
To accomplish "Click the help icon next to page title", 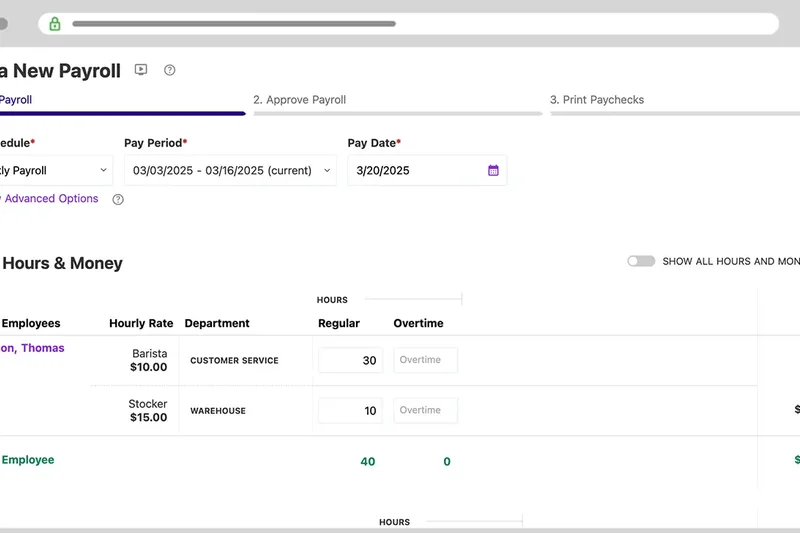I will tap(170, 70).
